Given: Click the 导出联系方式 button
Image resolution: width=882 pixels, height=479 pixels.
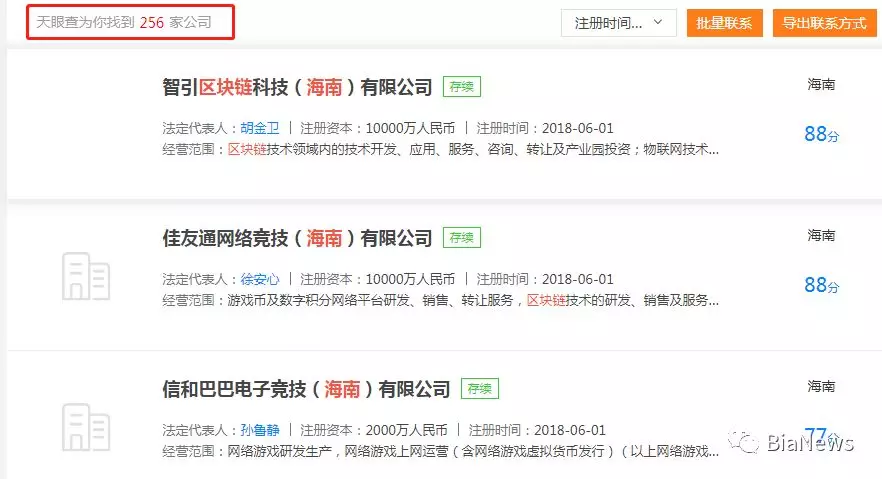Looking at the screenshot, I should tap(824, 23).
